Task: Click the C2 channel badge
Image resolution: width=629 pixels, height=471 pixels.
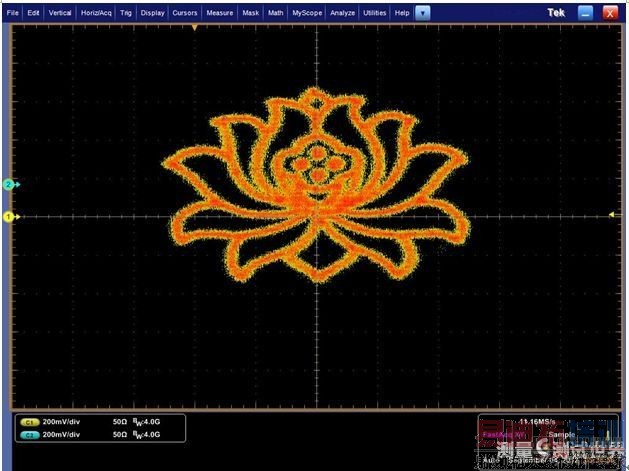Action: click(x=29, y=435)
